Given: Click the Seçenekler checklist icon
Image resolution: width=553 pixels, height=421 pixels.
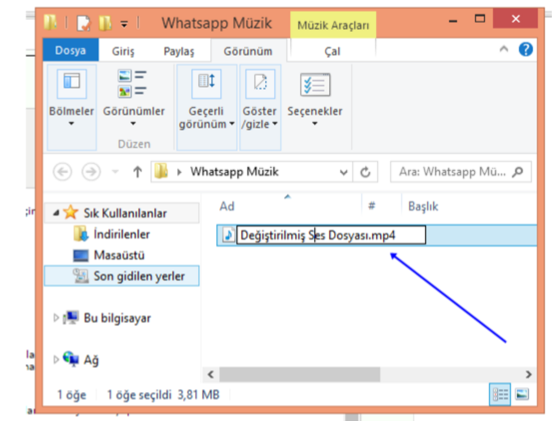Looking at the screenshot, I should coord(315,85).
